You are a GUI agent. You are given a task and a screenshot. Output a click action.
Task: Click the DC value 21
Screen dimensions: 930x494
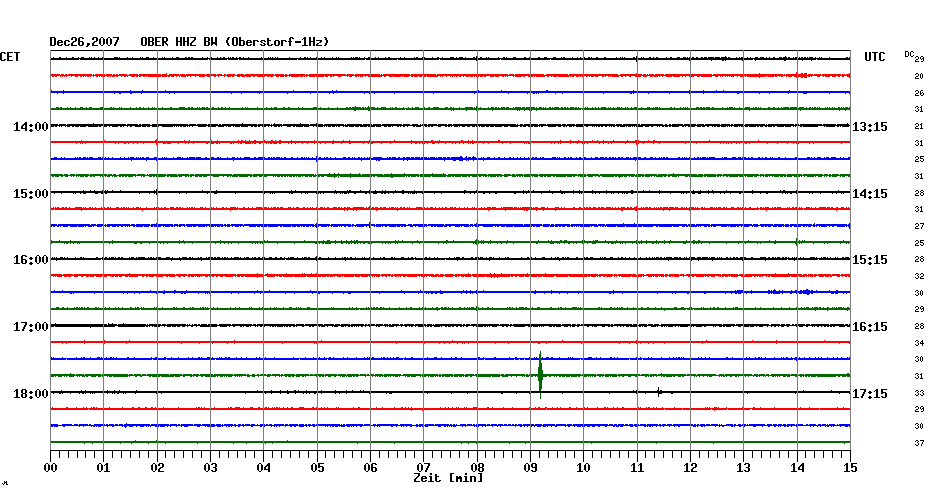click(919, 126)
